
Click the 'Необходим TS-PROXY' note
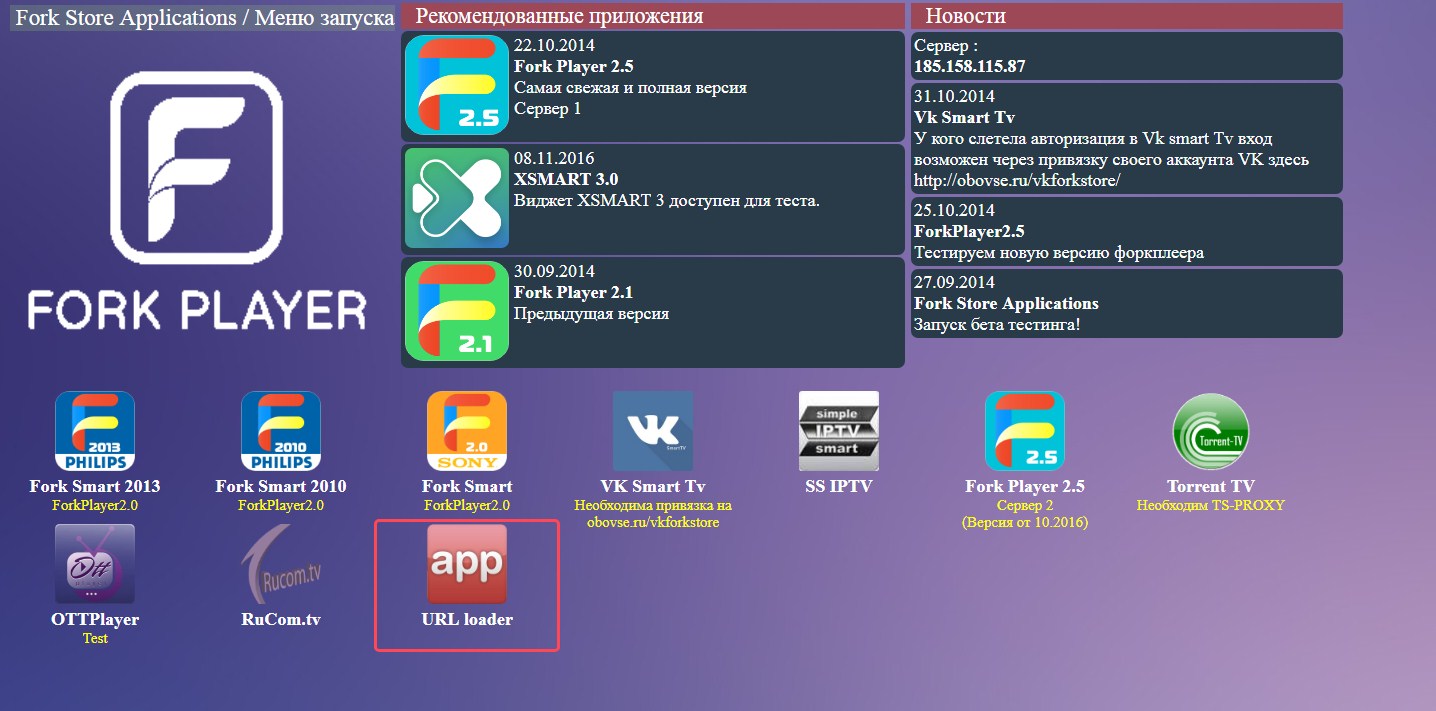(x=1211, y=506)
